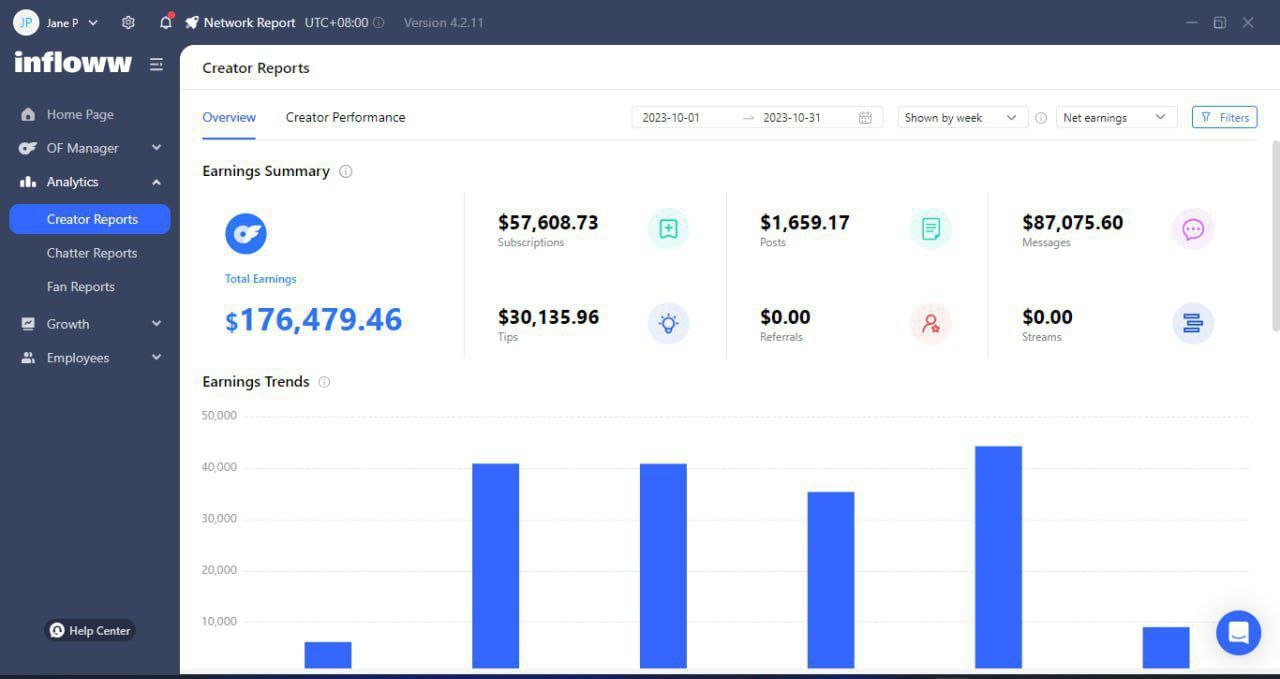Open the live chat support bubble

click(1238, 632)
